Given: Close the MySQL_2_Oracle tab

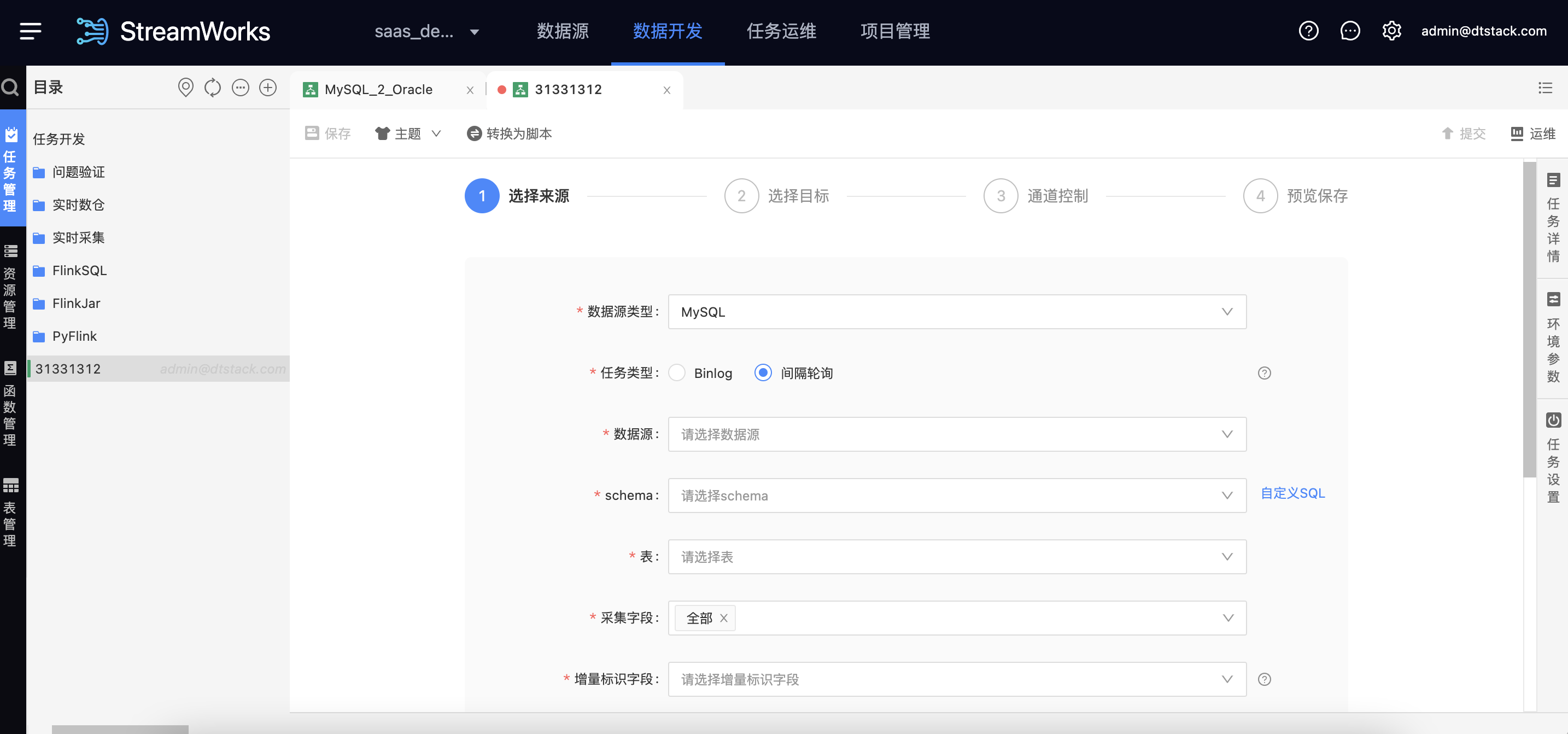Looking at the screenshot, I should pos(470,90).
